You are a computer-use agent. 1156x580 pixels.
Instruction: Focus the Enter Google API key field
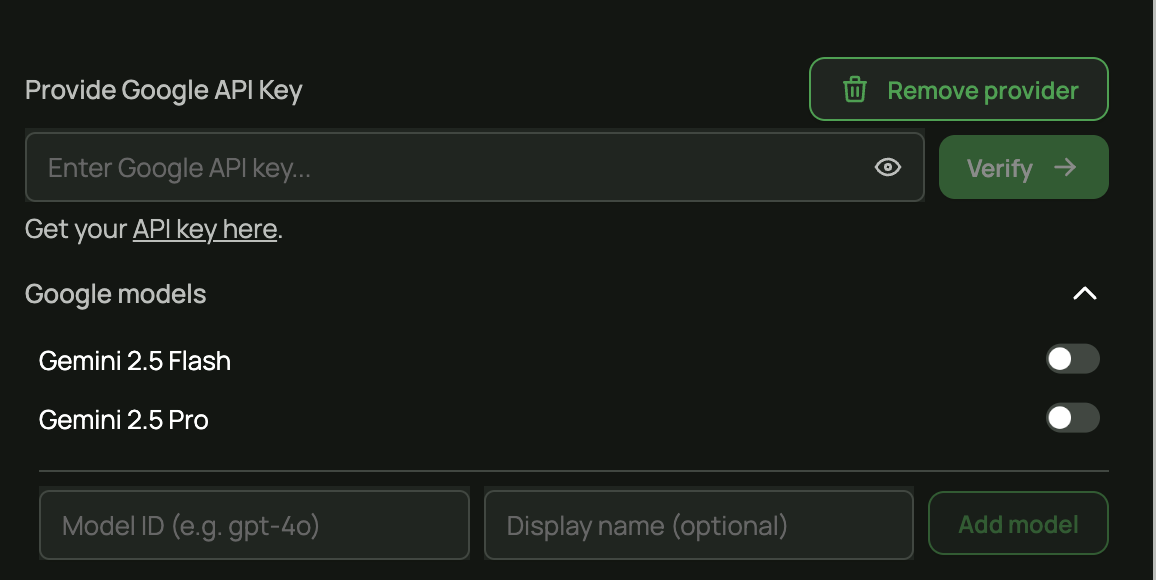coord(450,167)
